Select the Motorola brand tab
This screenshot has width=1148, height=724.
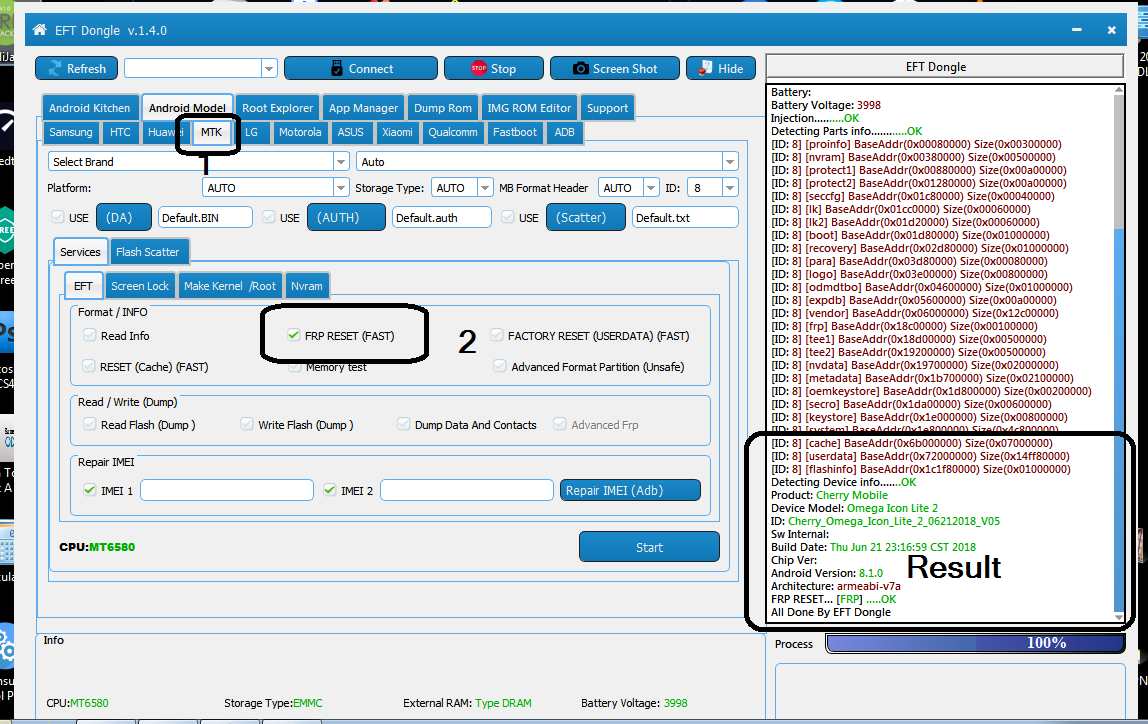[300, 132]
